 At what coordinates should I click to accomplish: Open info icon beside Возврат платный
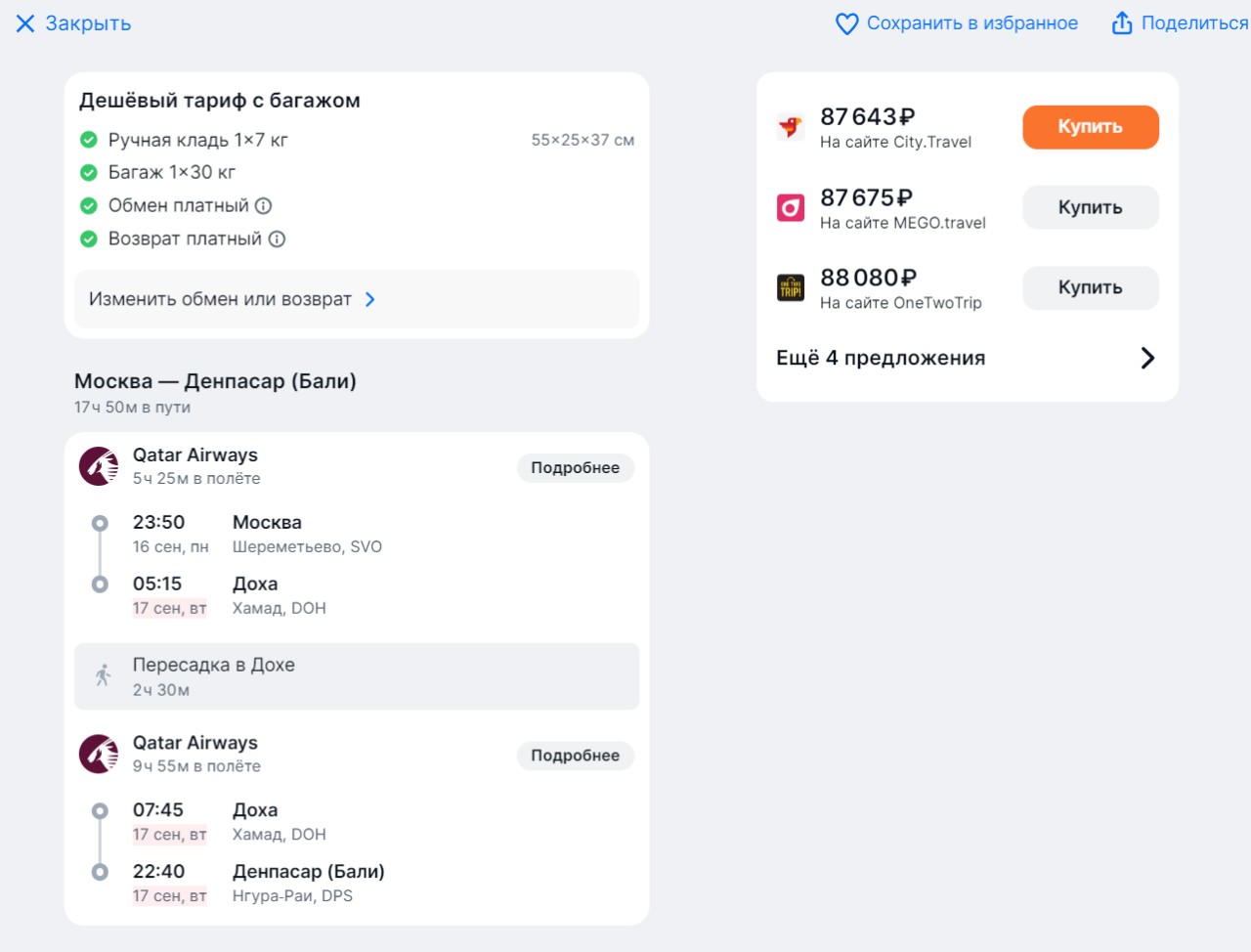[x=277, y=238]
